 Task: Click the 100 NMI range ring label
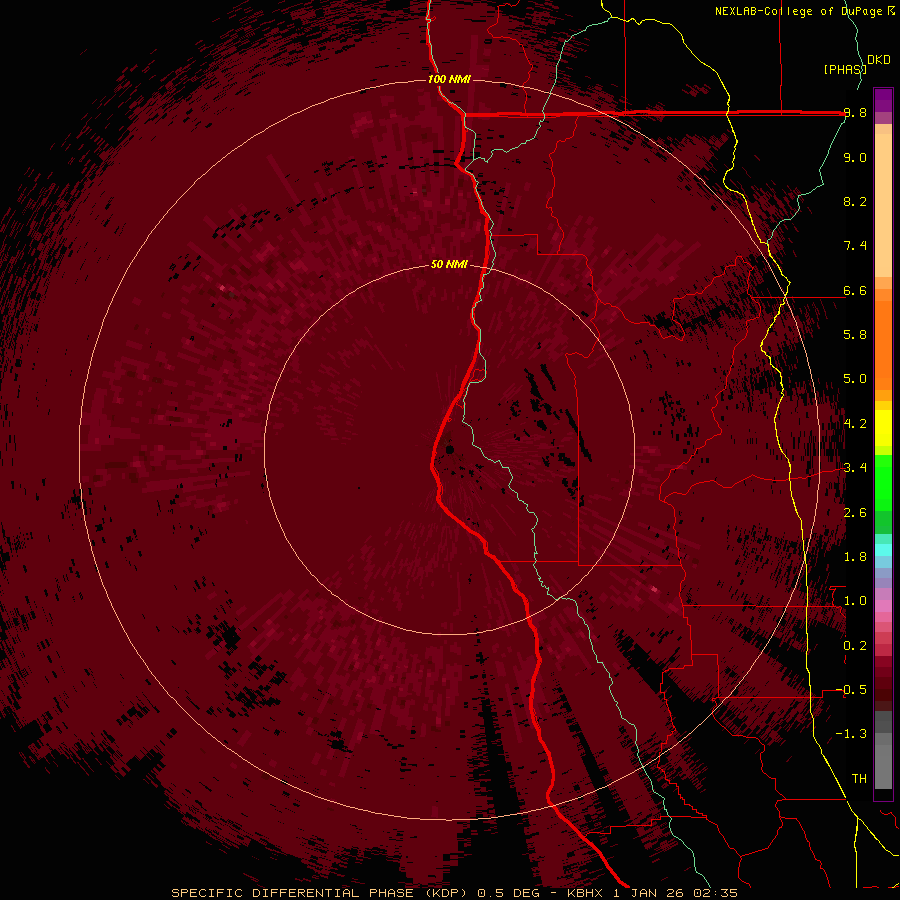point(449,79)
